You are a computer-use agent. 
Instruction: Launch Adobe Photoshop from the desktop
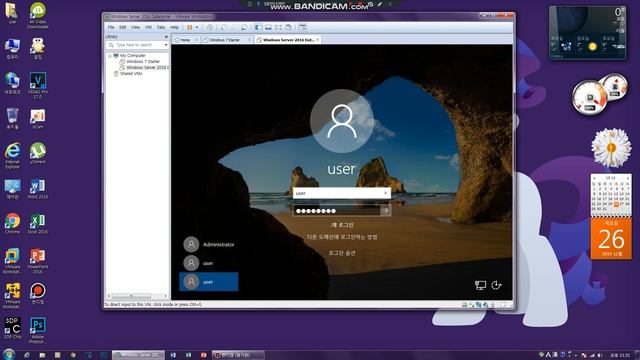38,330
